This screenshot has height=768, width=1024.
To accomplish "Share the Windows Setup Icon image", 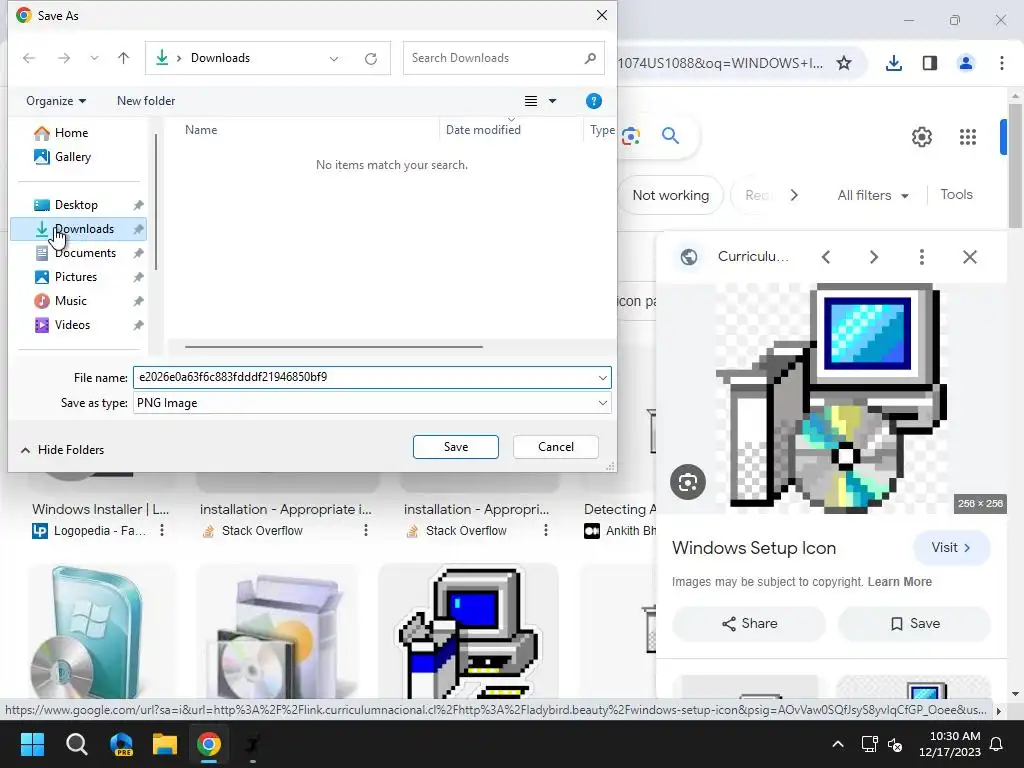I will pos(749,624).
